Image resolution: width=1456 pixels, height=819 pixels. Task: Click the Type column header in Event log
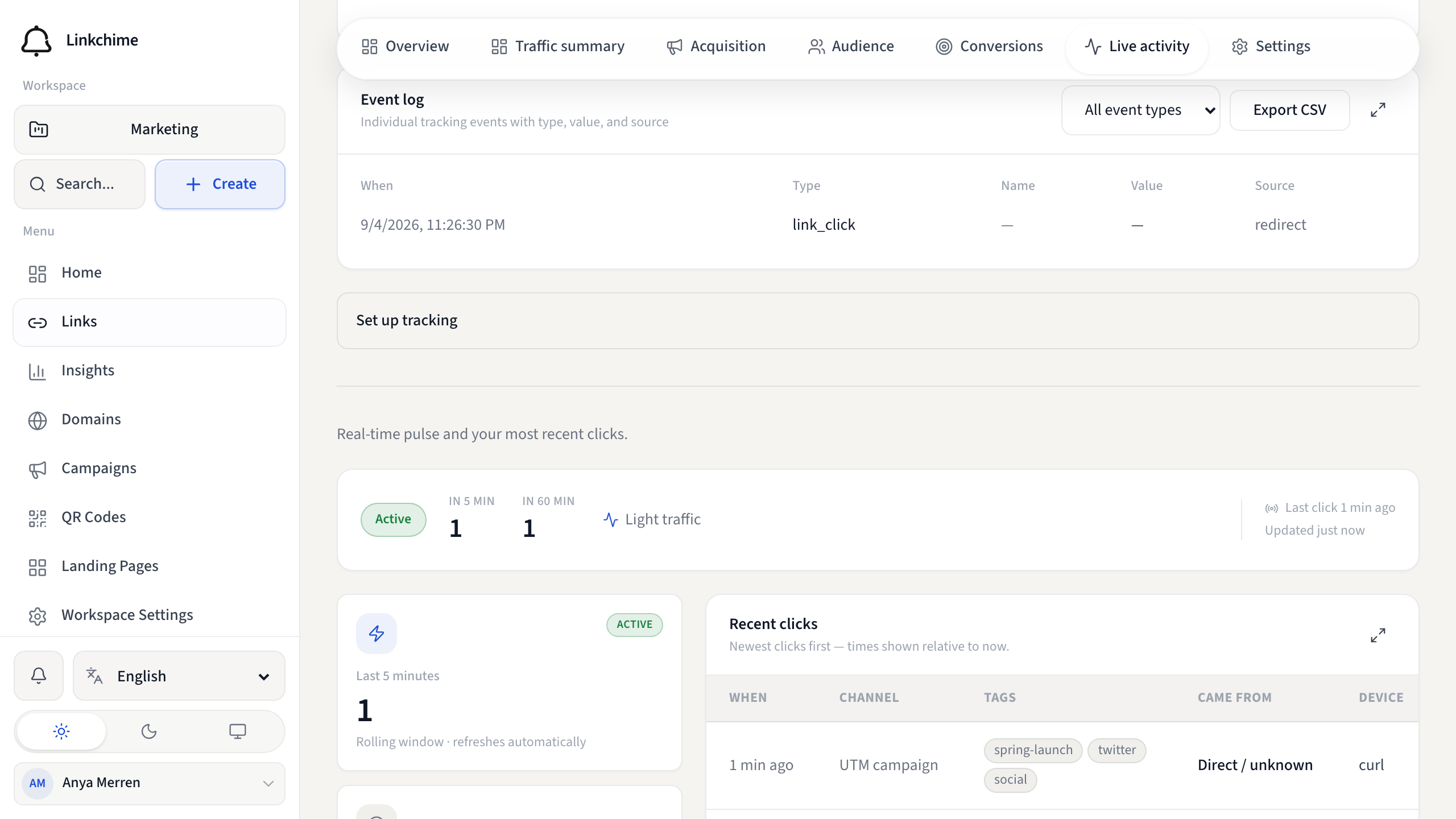[806, 186]
